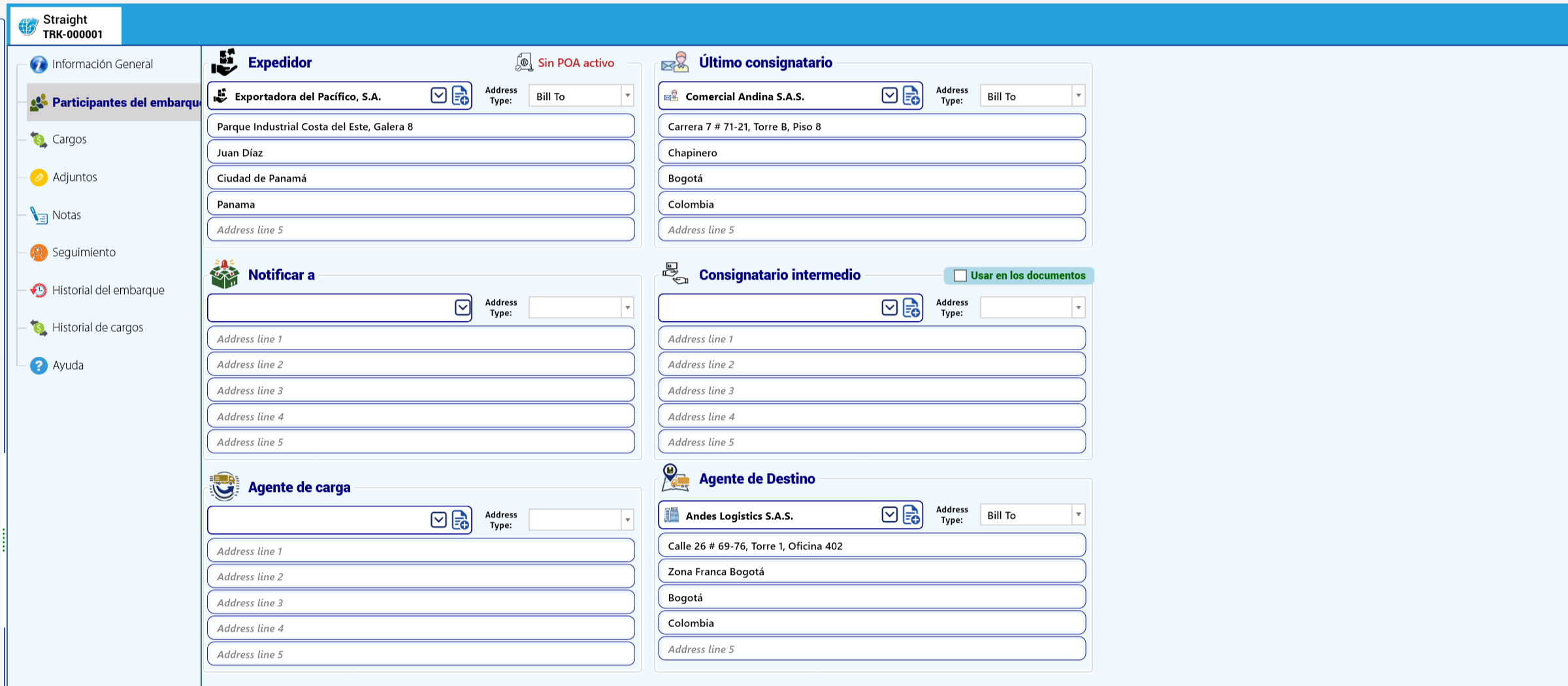This screenshot has width=1568, height=686.
Task: Open Ayuda in the sidebar
Action: point(68,365)
